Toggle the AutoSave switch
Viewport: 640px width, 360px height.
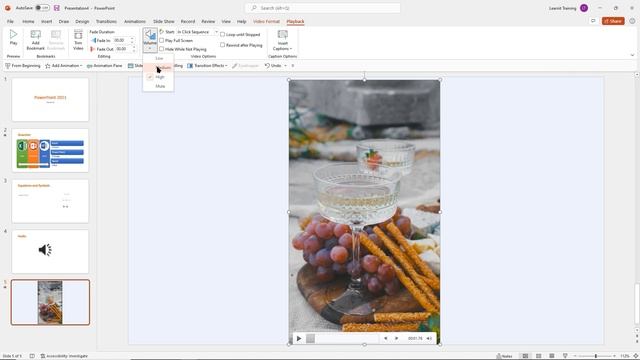(x=42, y=8)
